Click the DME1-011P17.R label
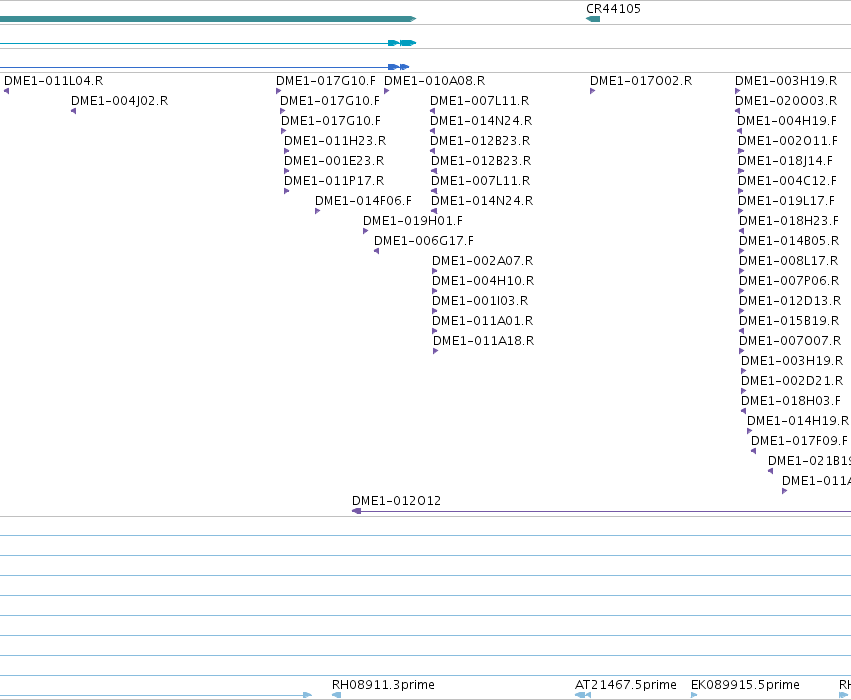This screenshot has width=851, height=700. pos(334,181)
